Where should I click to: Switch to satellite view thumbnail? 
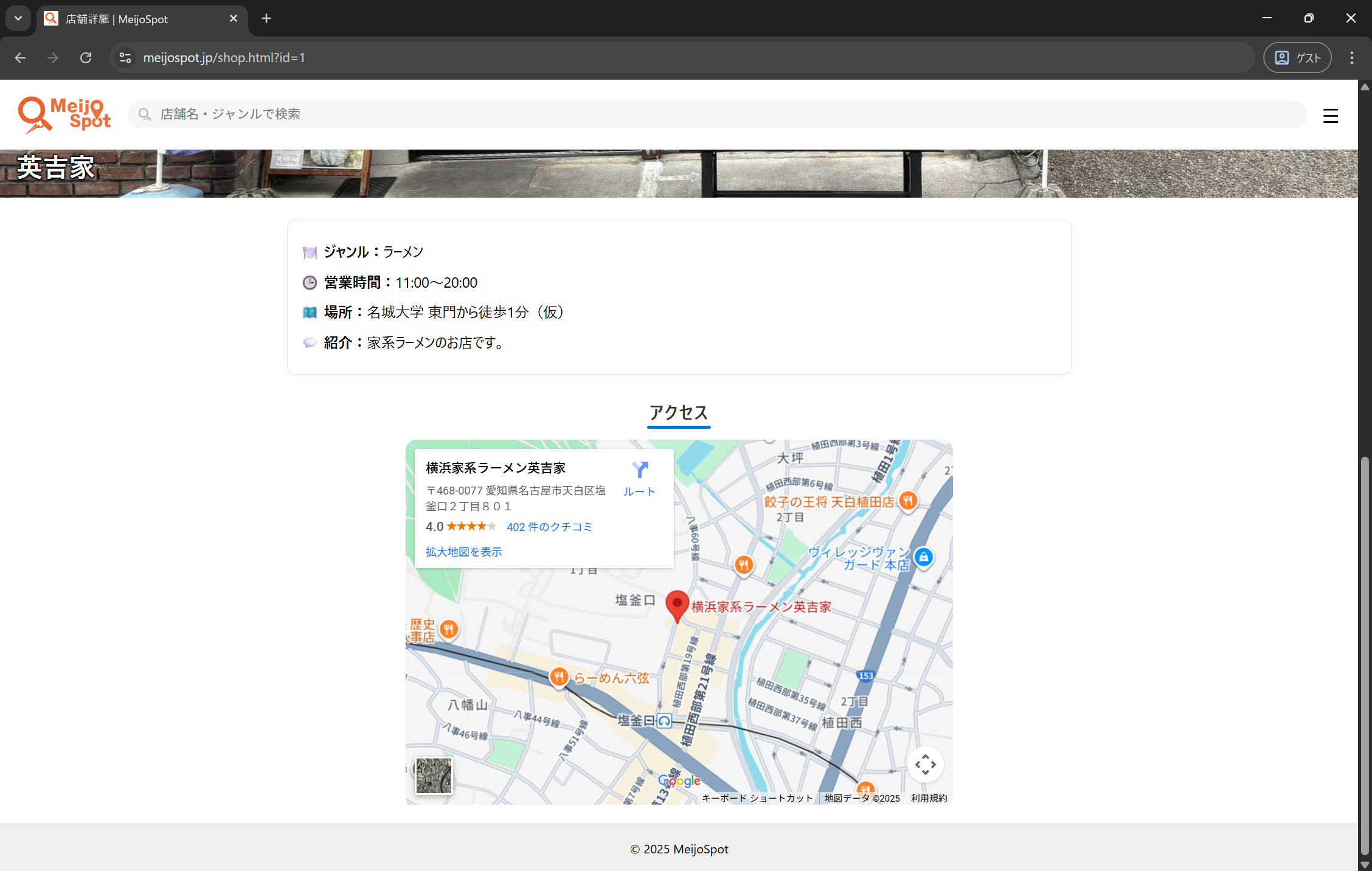434,776
